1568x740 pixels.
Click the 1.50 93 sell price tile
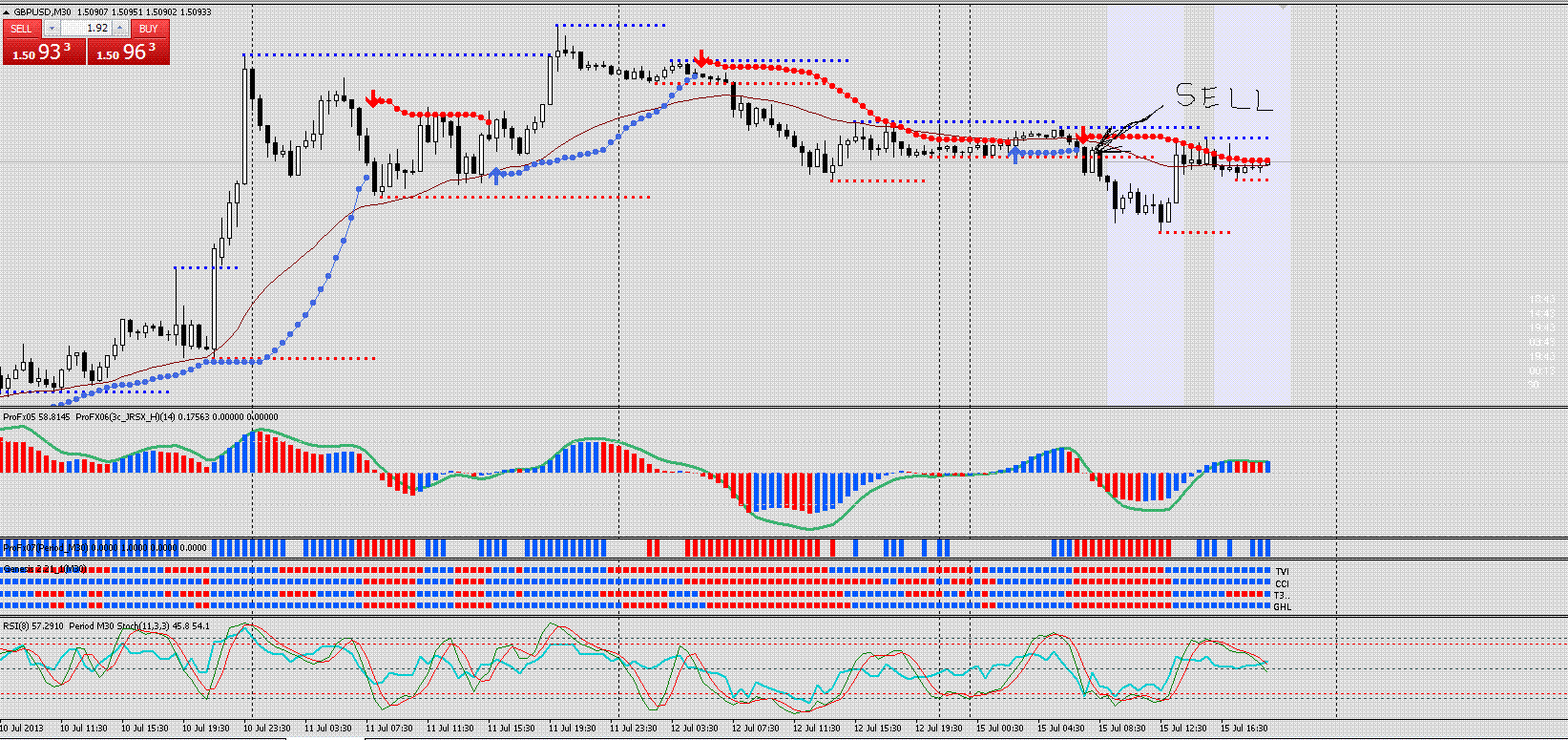point(44,53)
